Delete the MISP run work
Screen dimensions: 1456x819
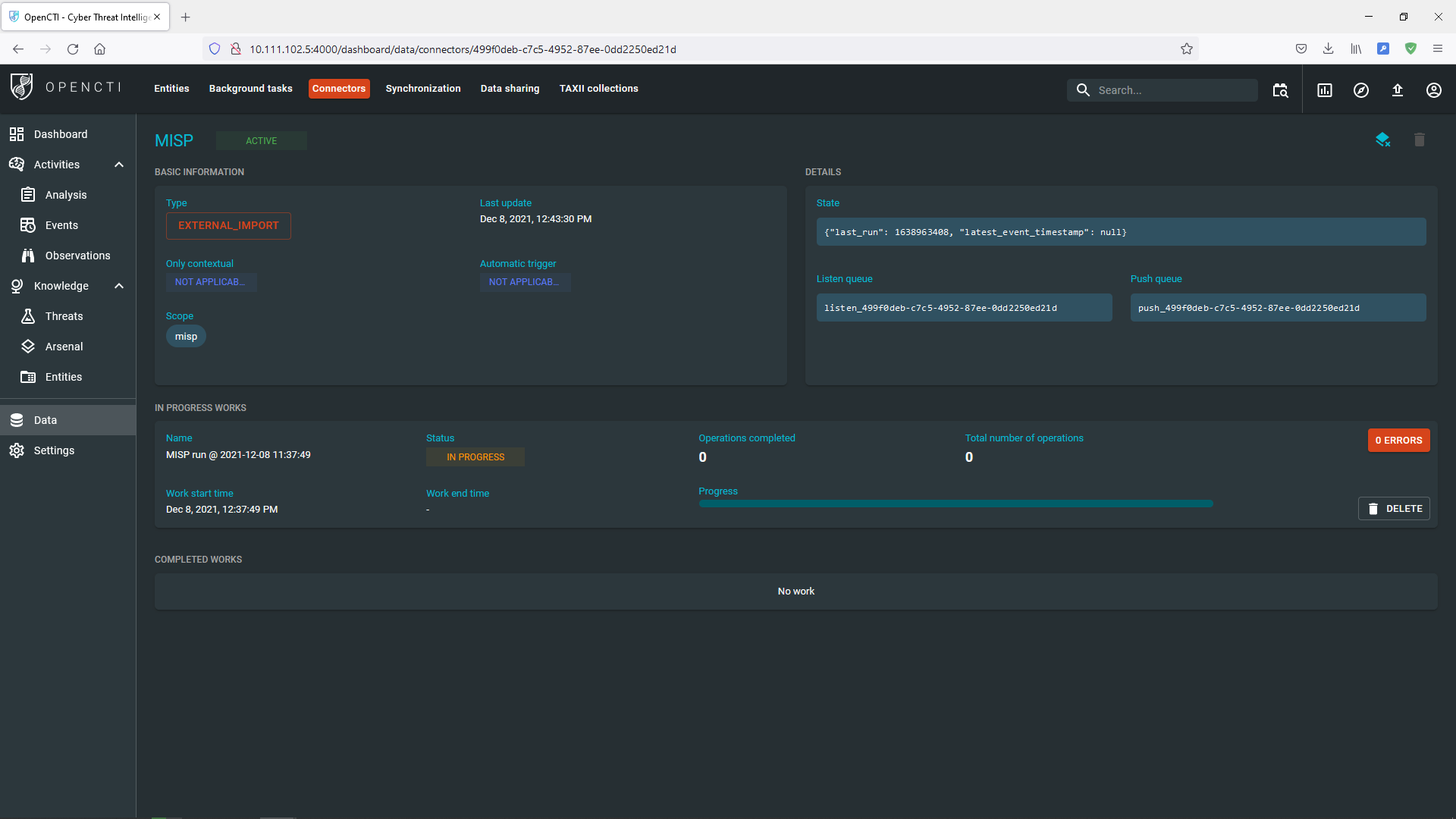[1394, 509]
